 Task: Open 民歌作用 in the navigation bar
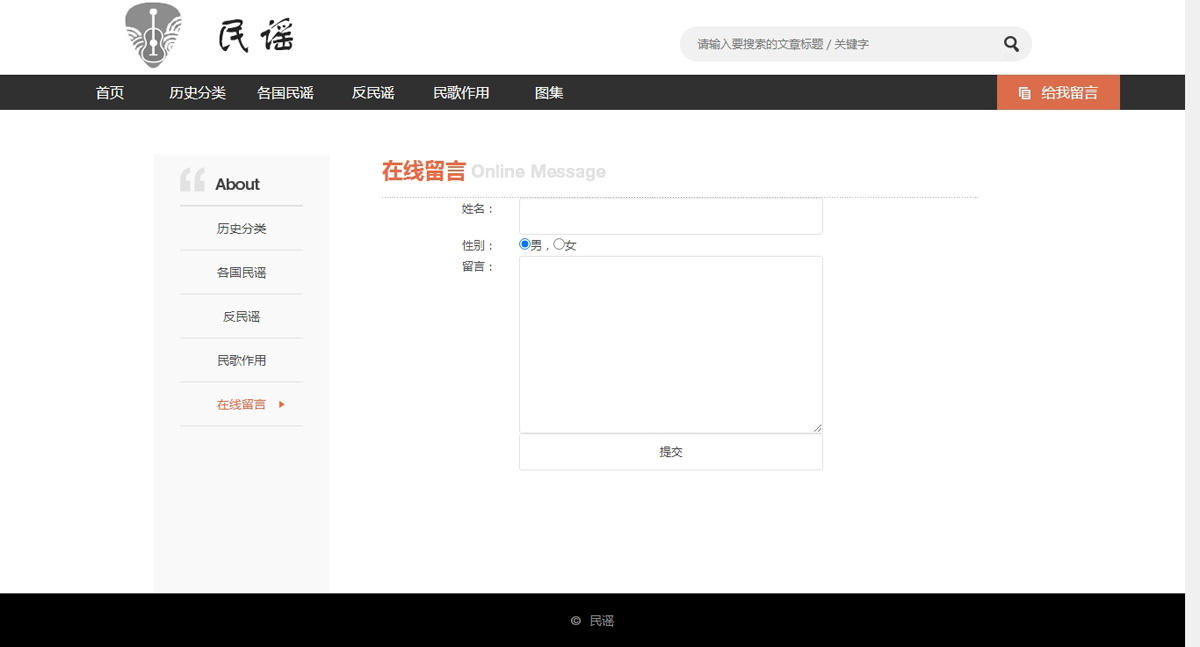(x=461, y=93)
